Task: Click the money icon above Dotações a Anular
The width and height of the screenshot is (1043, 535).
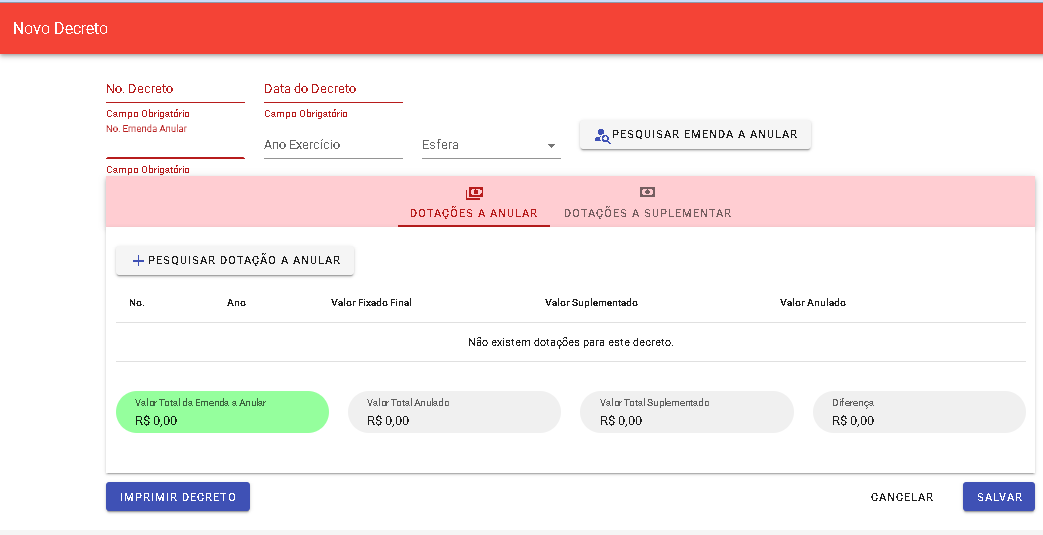Action: click(474, 193)
